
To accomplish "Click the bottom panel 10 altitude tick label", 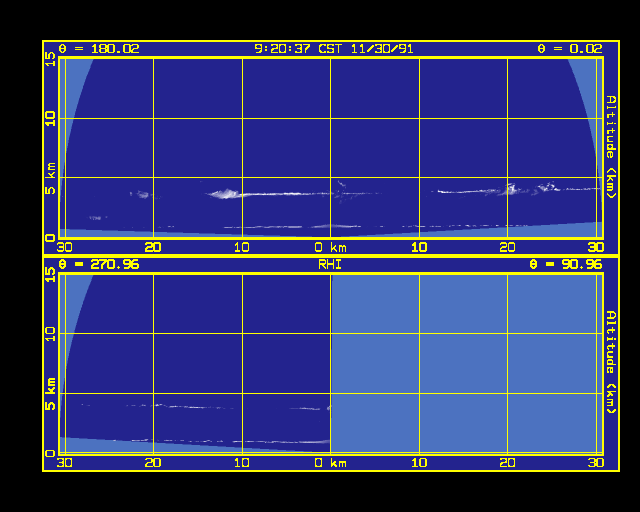I will [50, 334].
